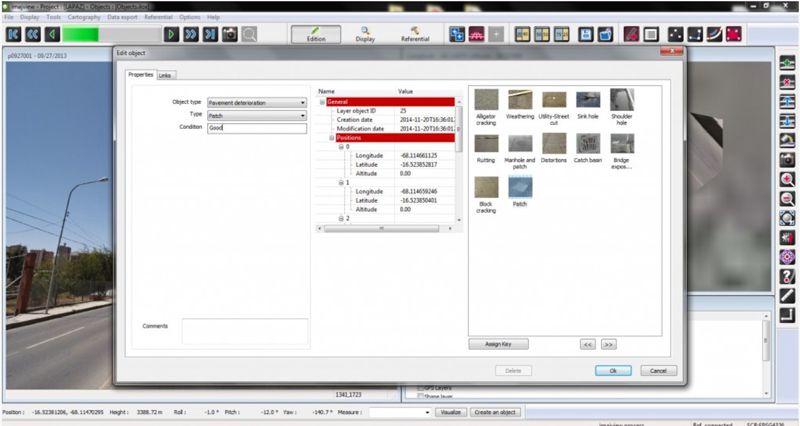Click the fast rewind double-arrow button
This screenshot has width=800, height=426.
33,35
